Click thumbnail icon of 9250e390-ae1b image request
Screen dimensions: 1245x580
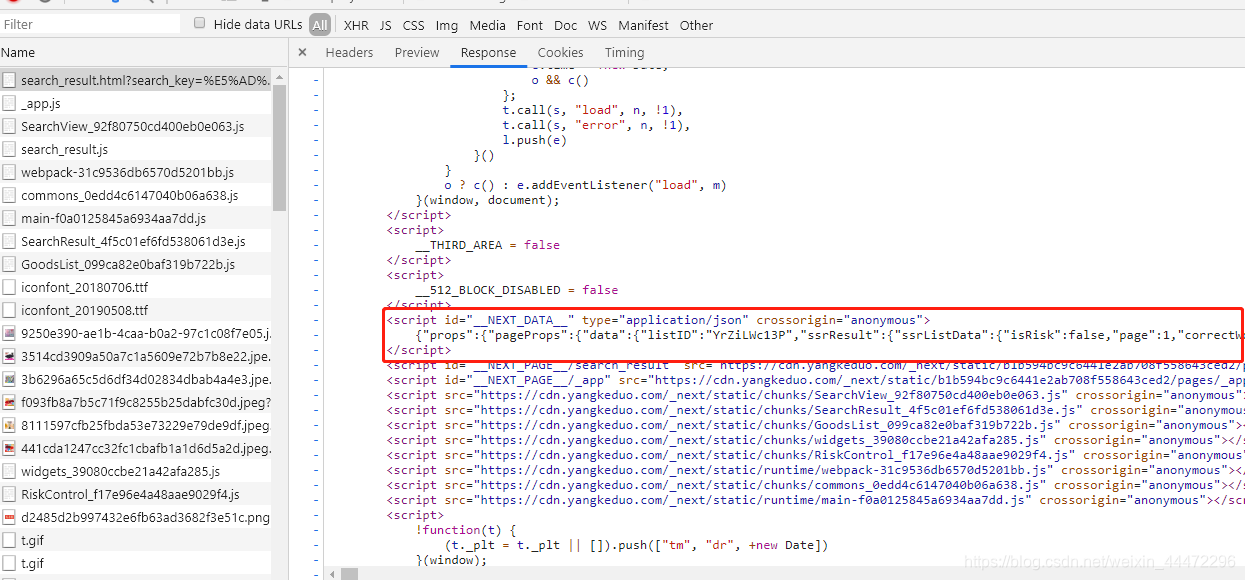pos(9,333)
